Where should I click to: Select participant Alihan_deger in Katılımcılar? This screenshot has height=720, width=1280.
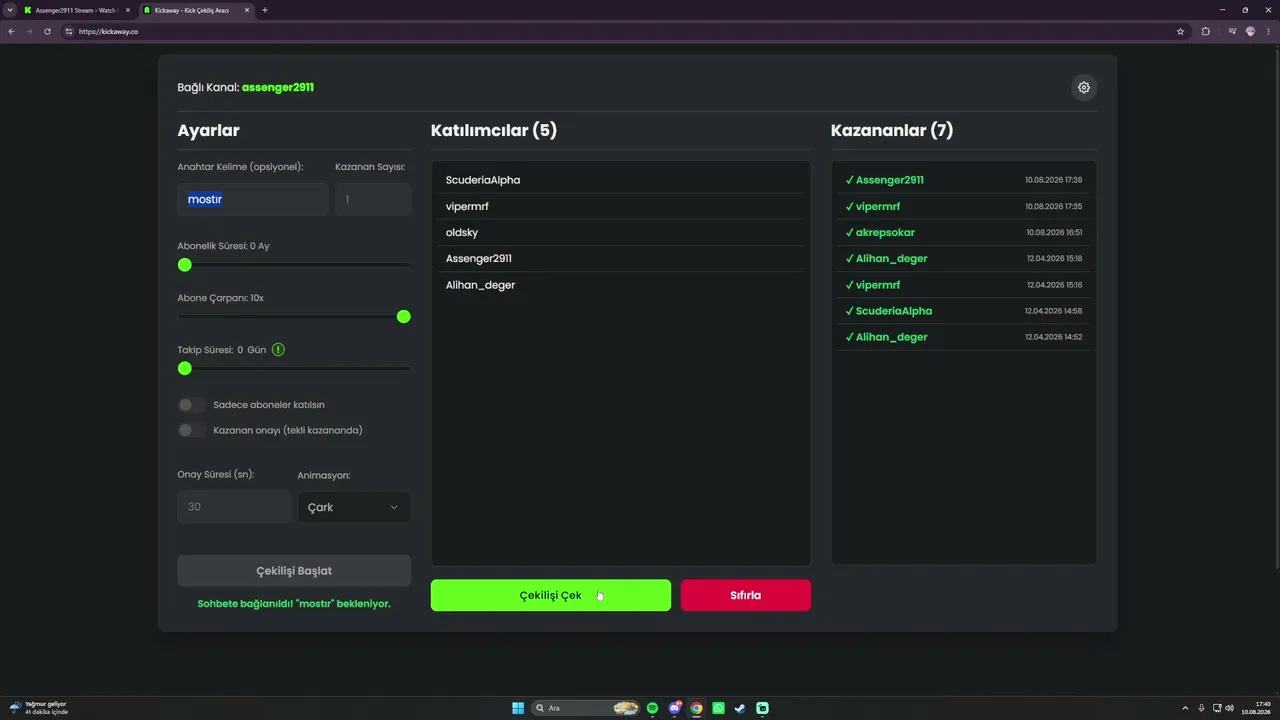(x=621, y=285)
